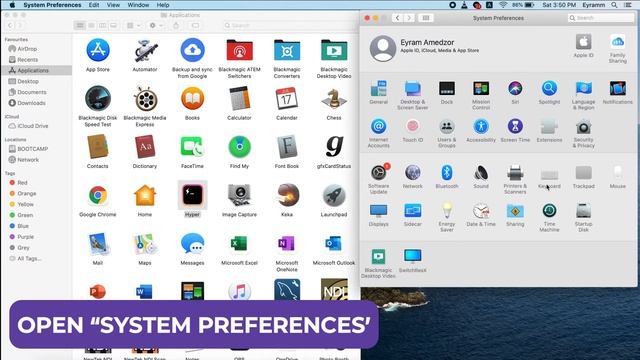Open Bluetooth preferences
This screenshot has height=360, width=640.
tap(447, 176)
